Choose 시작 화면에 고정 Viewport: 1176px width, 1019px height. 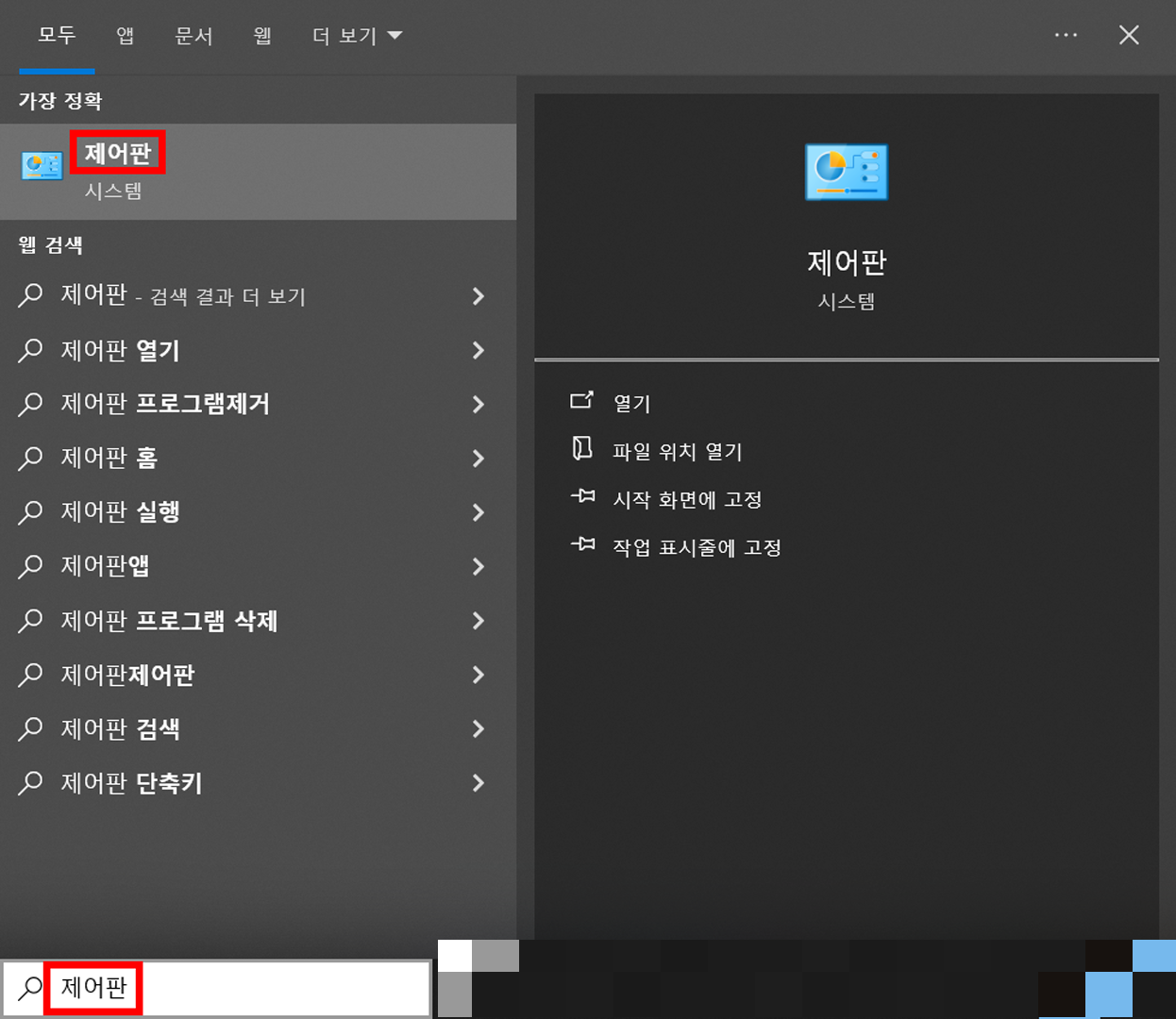[x=687, y=500]
